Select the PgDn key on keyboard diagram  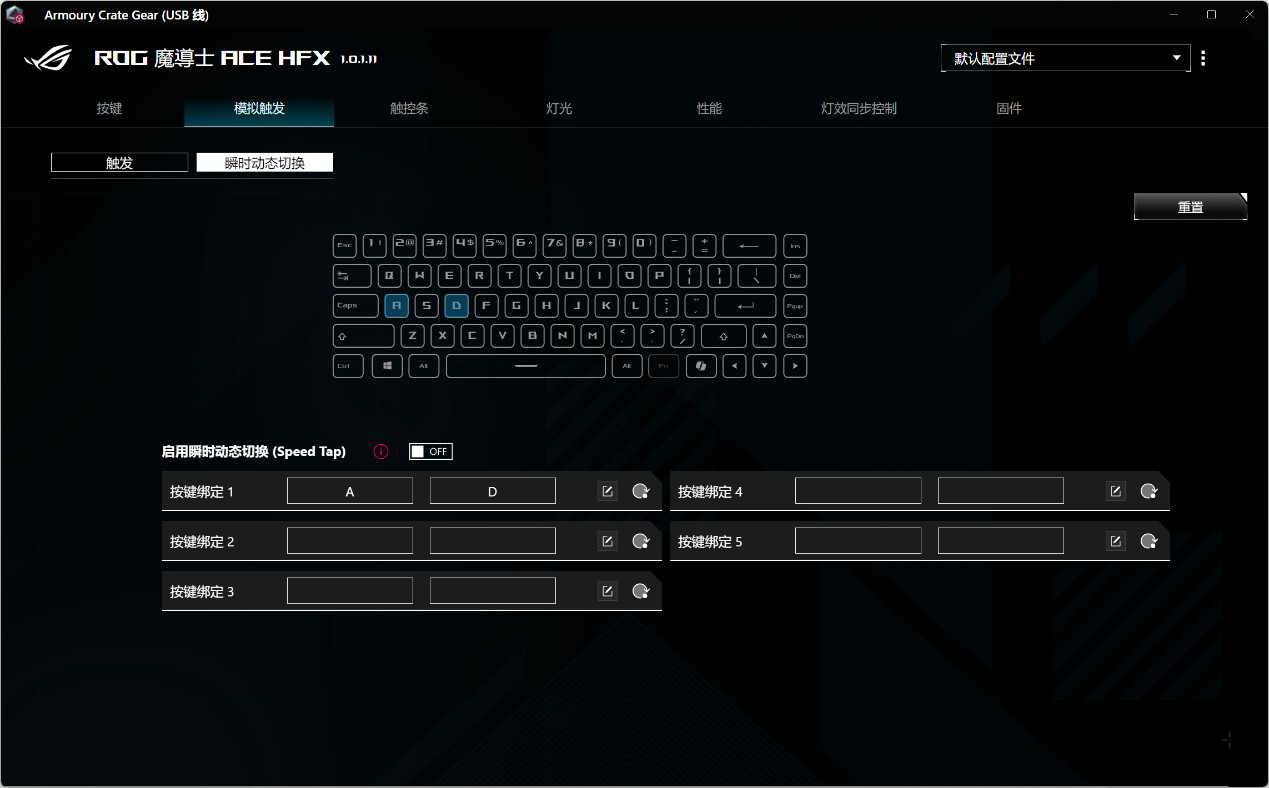pos(795,336)
